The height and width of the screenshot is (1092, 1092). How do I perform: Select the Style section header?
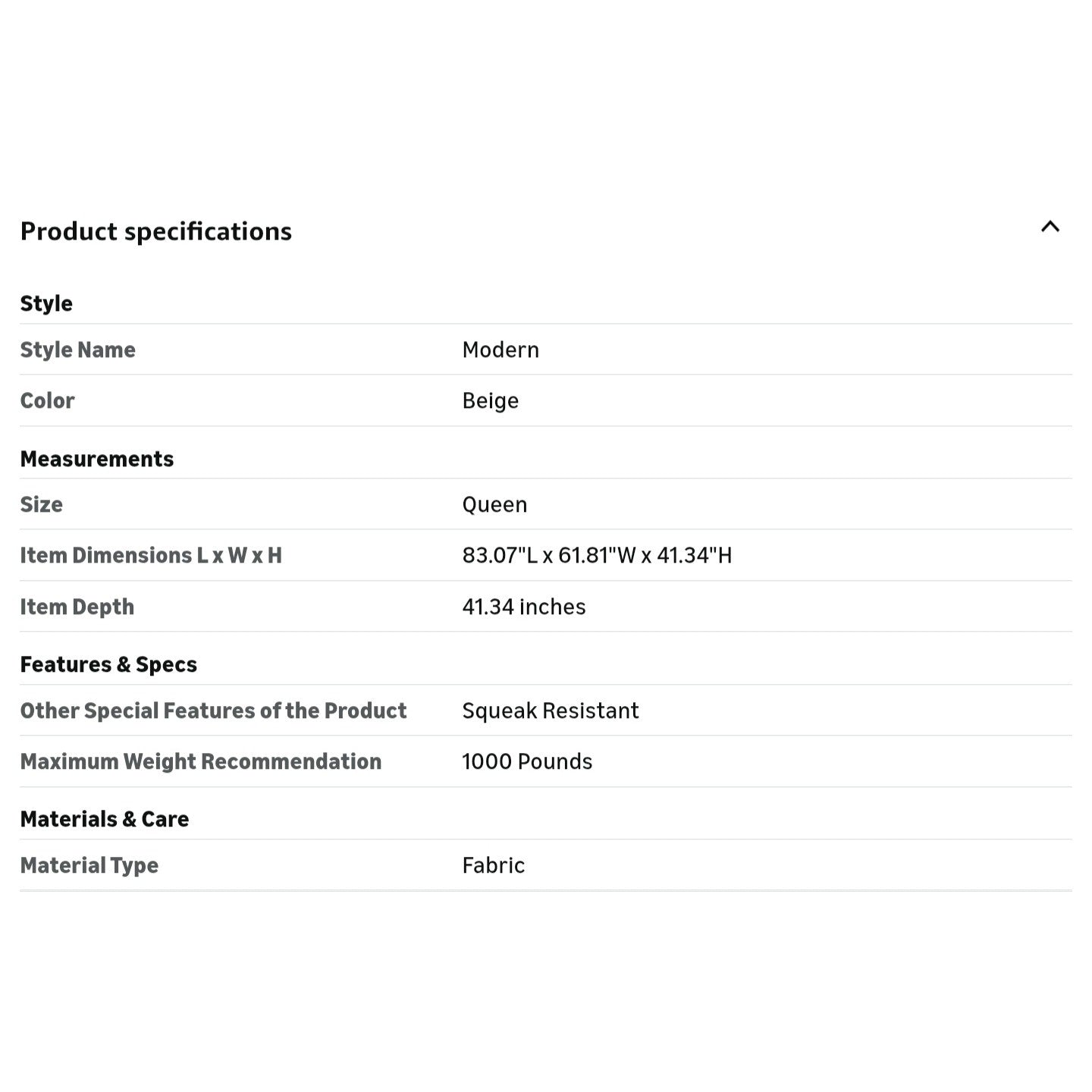click(x=46, y=303)
